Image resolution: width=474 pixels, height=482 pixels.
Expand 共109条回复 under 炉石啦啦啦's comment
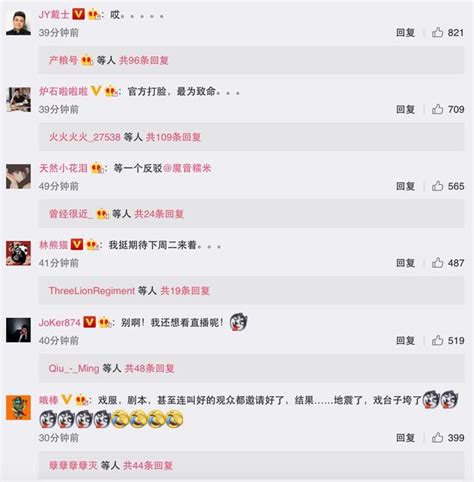click(x=173, y=137)
